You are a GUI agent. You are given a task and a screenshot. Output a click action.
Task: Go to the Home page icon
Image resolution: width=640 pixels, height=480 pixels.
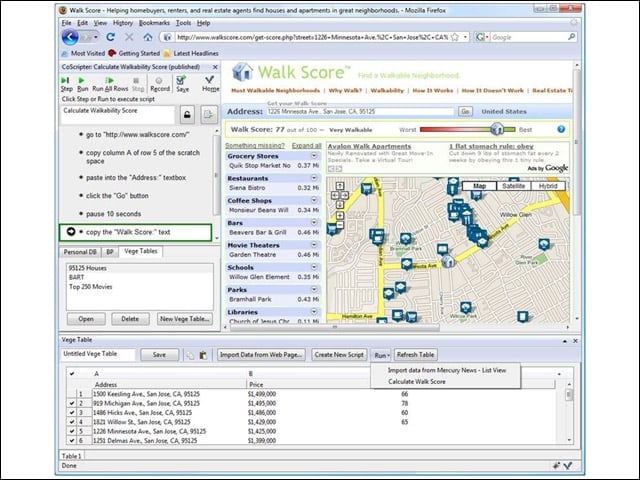coord(148,37)
